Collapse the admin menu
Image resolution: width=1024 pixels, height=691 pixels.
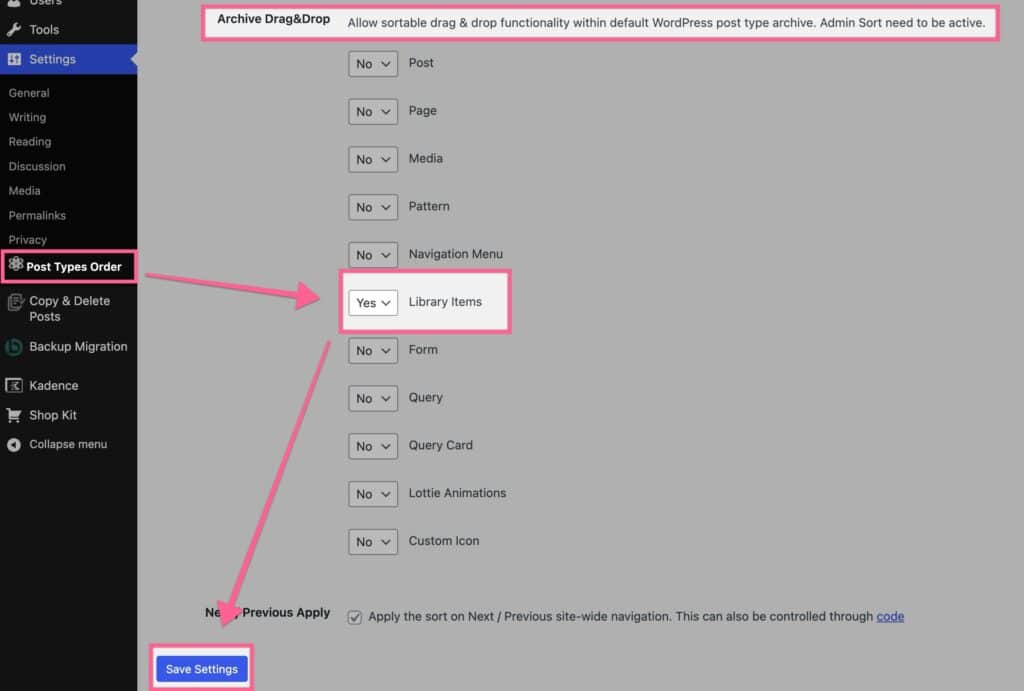13,444
